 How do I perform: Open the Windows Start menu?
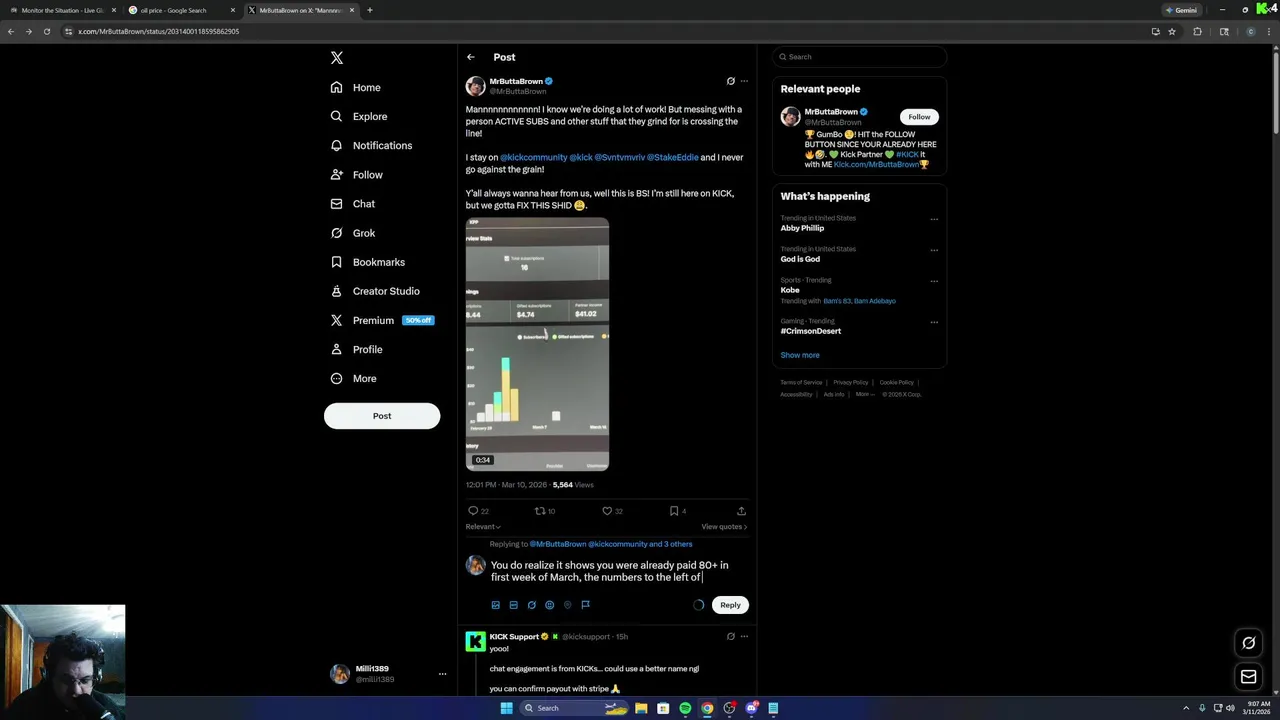[506, 708]
